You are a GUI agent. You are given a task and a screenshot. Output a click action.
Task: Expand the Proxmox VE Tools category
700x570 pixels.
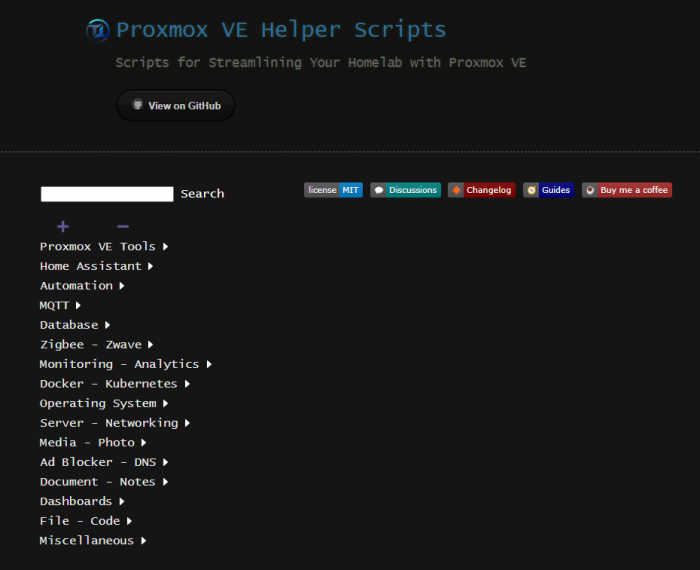[x=104, y=247]
